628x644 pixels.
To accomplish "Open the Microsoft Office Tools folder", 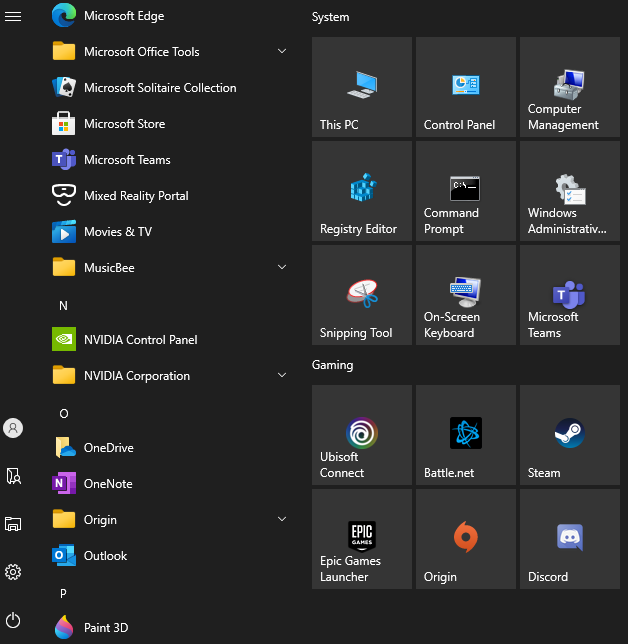I will point(170,52).
